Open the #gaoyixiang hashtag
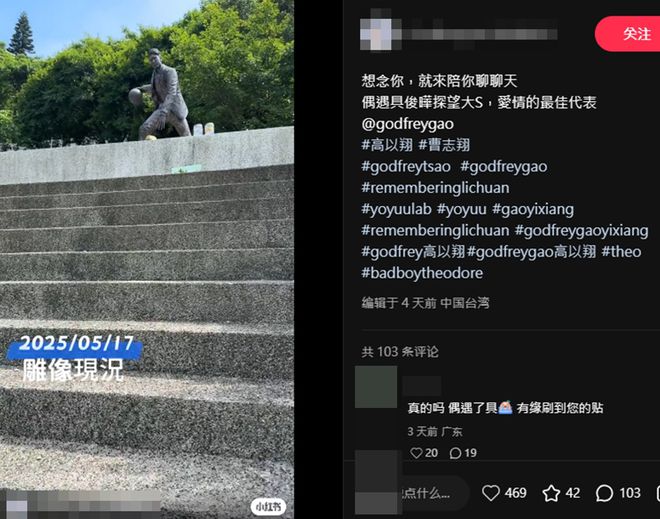 (533, 209)
